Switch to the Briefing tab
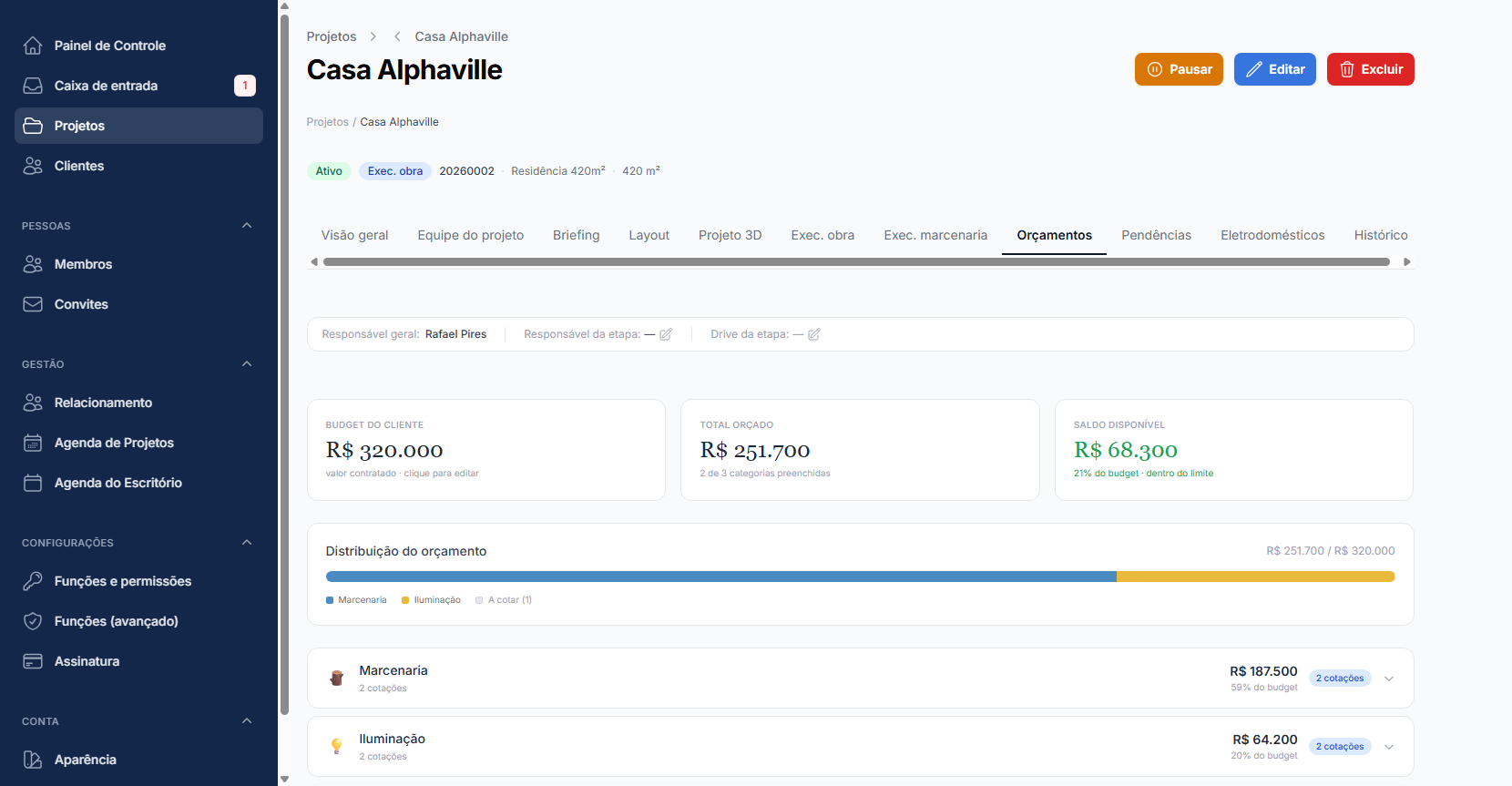This screenshot has width=1512, height=786. tap(576, 235)
